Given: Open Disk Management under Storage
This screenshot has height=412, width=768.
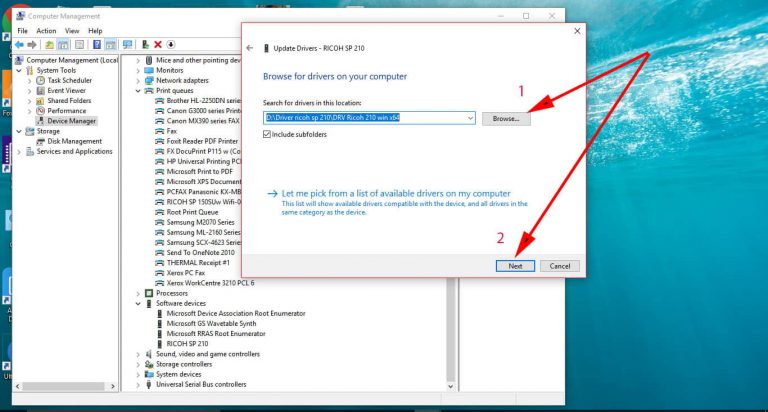Looking at the screenshot, I should click(x=74, y=141).
